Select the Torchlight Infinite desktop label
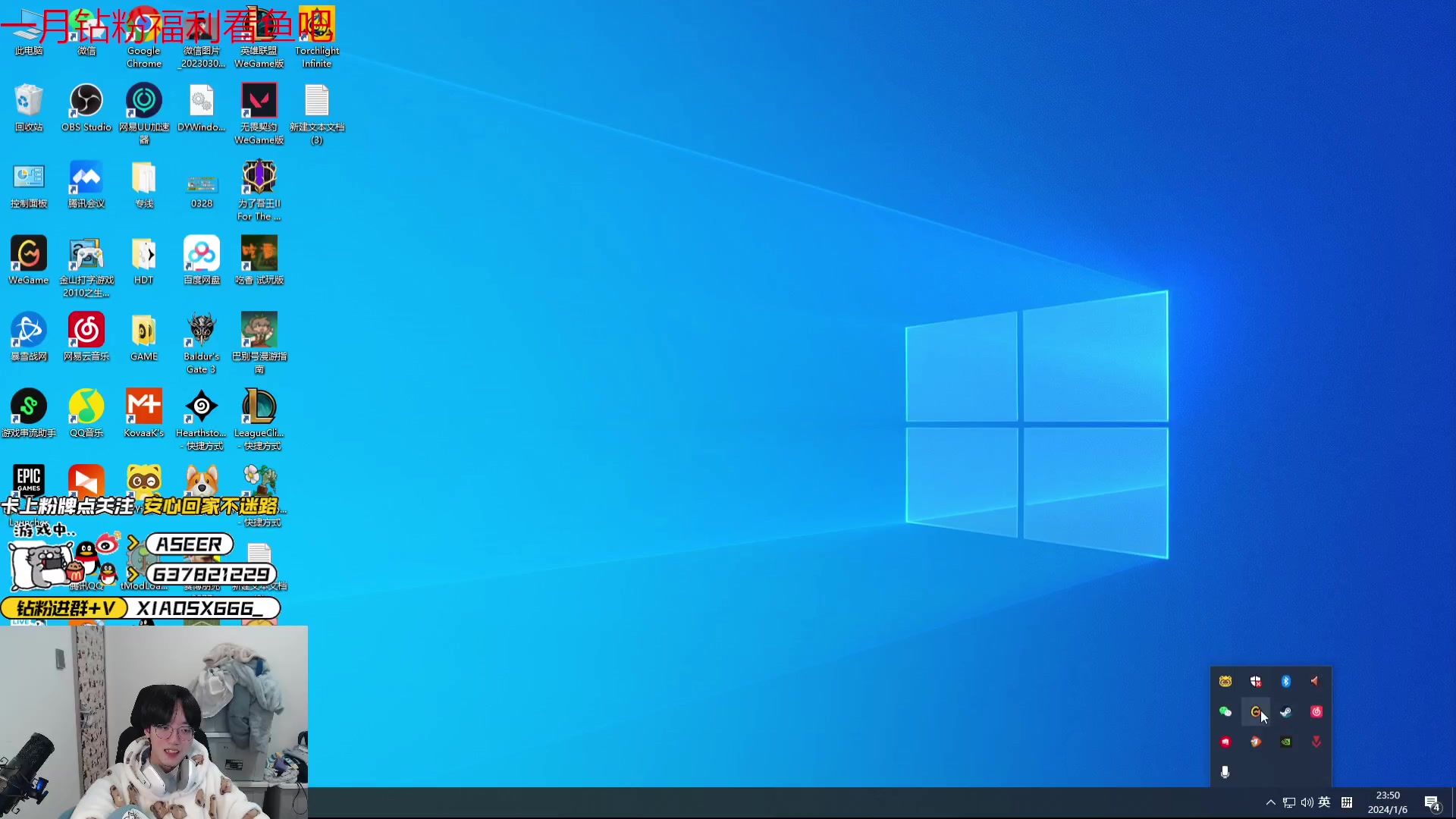The height and width of the screenshot is (819, 1456). [x=317, y=57]
